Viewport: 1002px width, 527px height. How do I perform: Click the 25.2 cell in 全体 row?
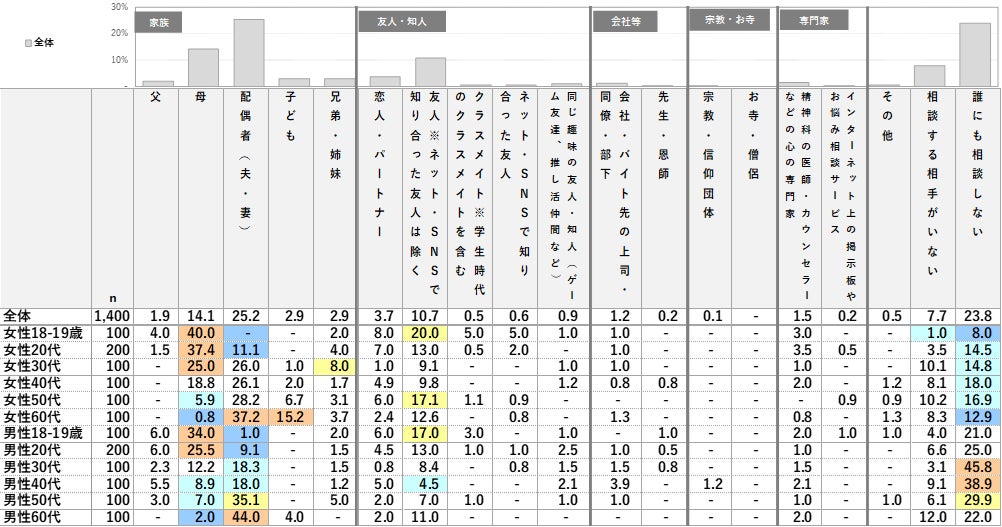(x=246, y=316)
